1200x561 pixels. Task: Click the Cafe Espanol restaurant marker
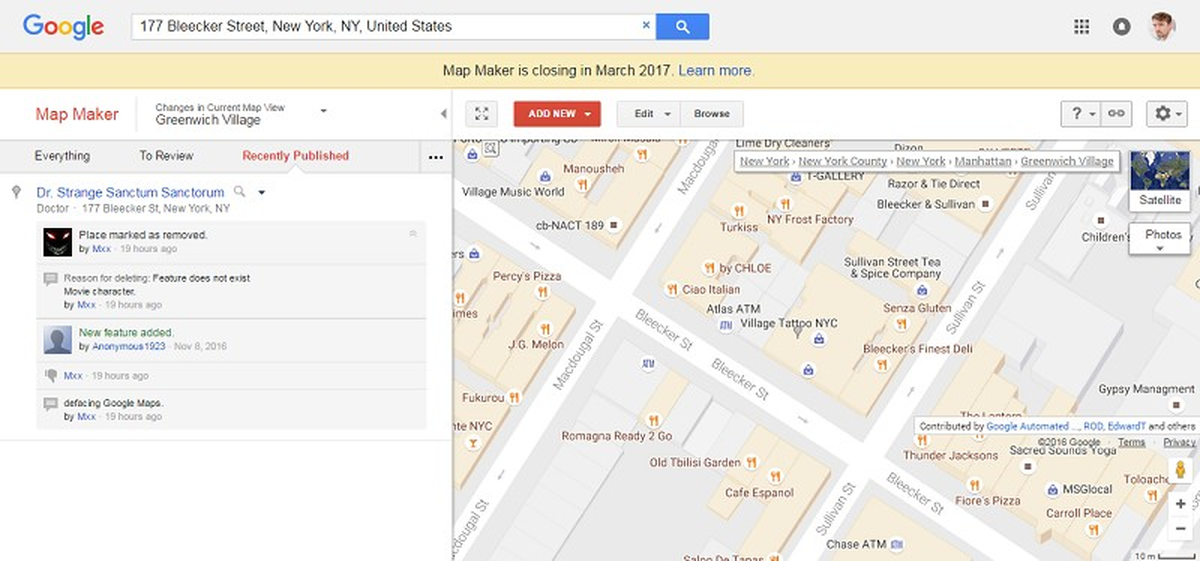tap(775, 476)
